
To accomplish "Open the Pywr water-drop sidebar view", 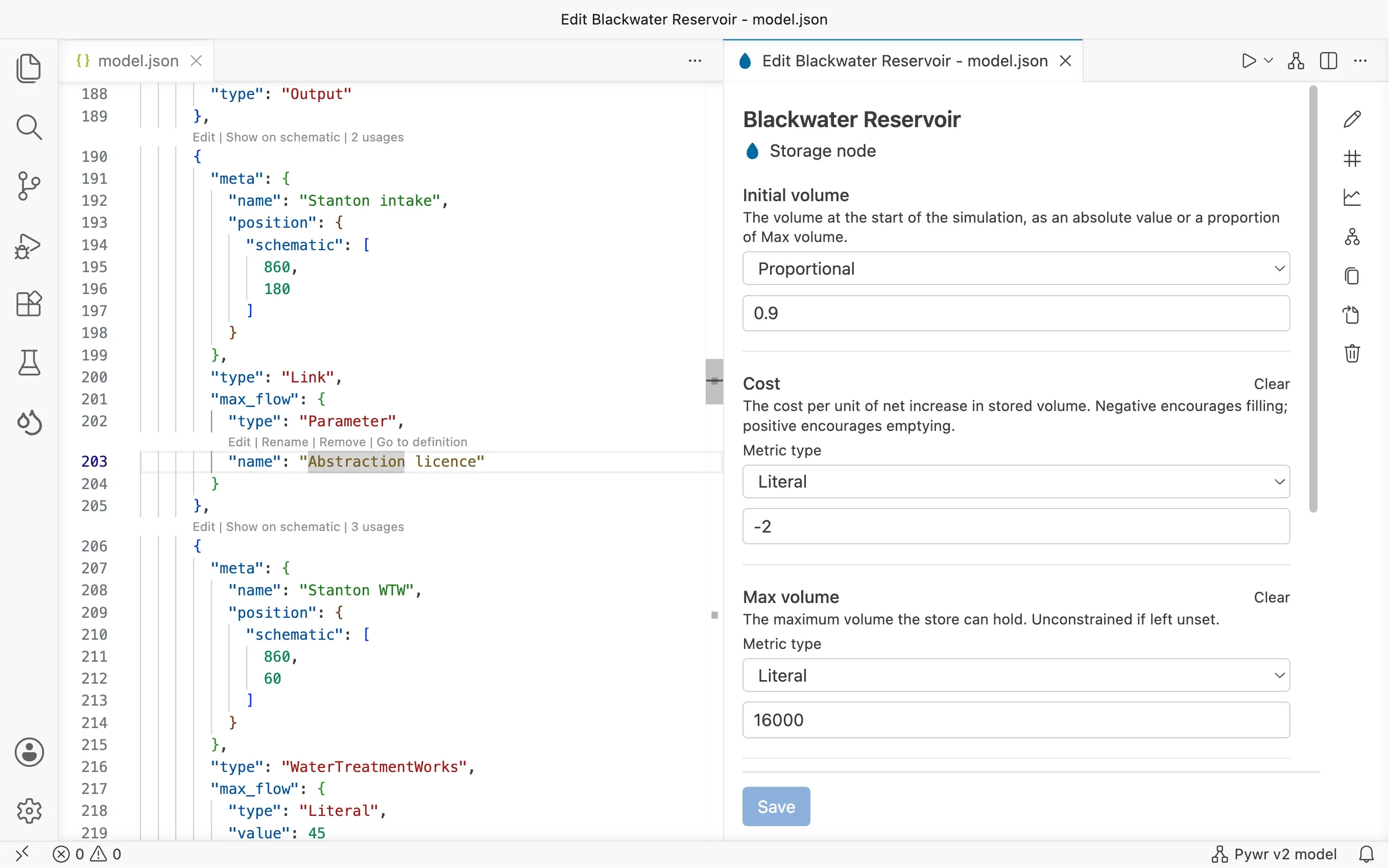I will click(x=29, y=422).
